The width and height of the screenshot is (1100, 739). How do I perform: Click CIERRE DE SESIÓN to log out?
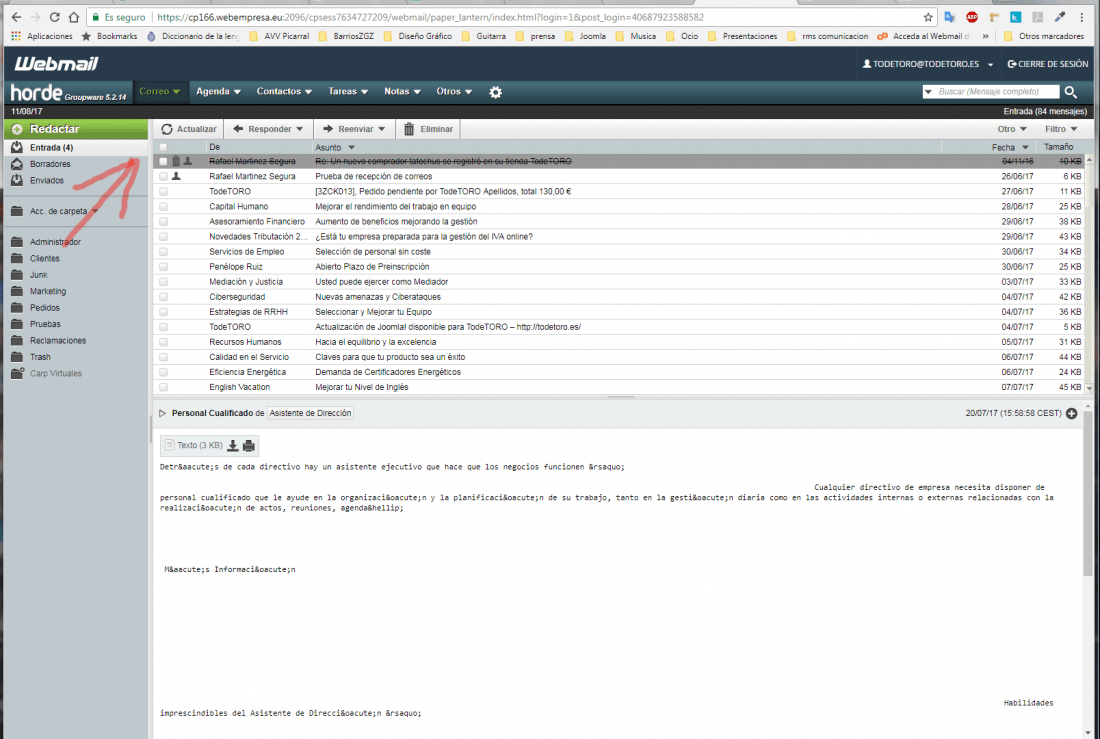click(1048, 64)
